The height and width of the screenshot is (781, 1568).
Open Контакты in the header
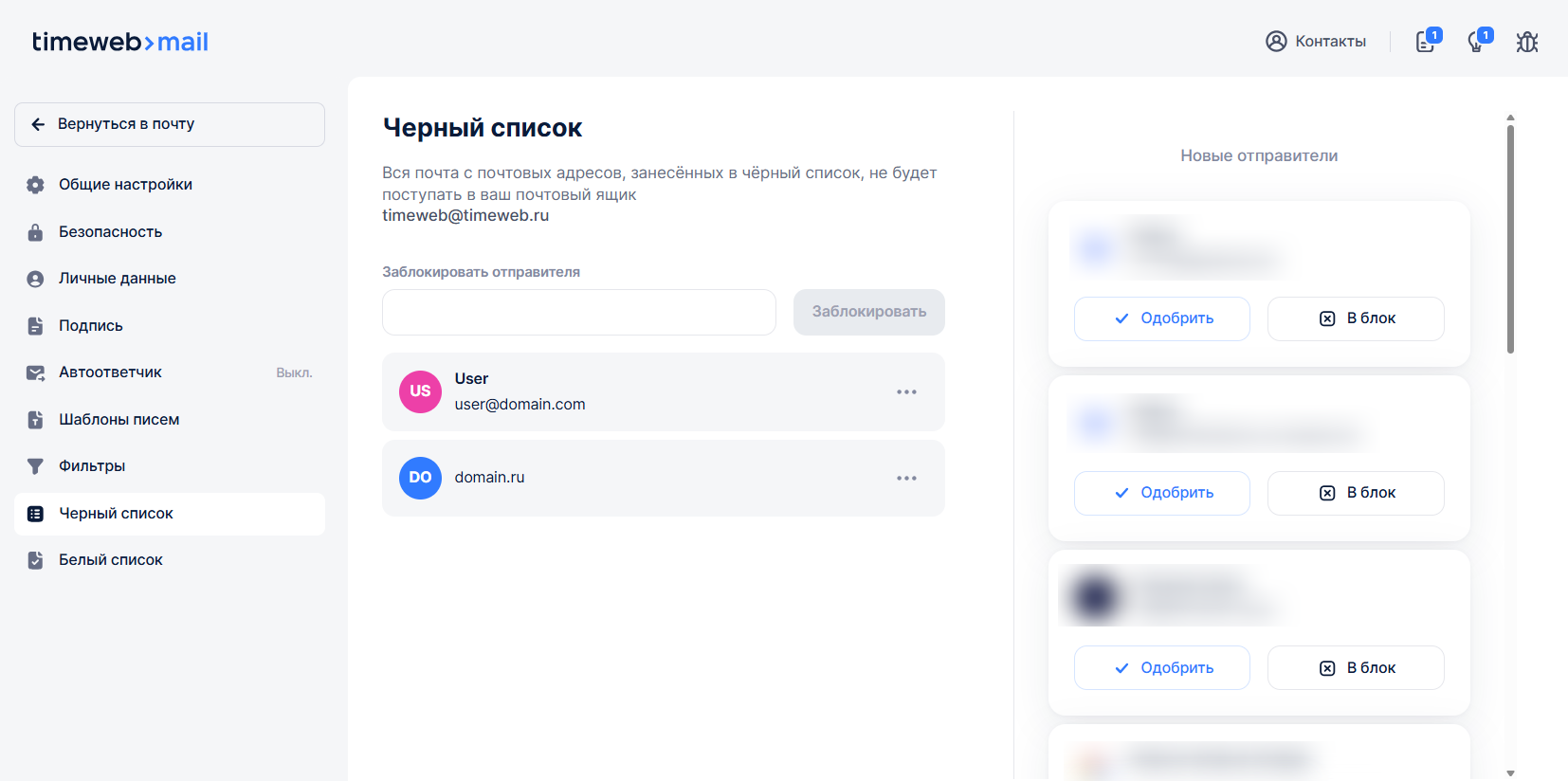tap(1316, 41)
